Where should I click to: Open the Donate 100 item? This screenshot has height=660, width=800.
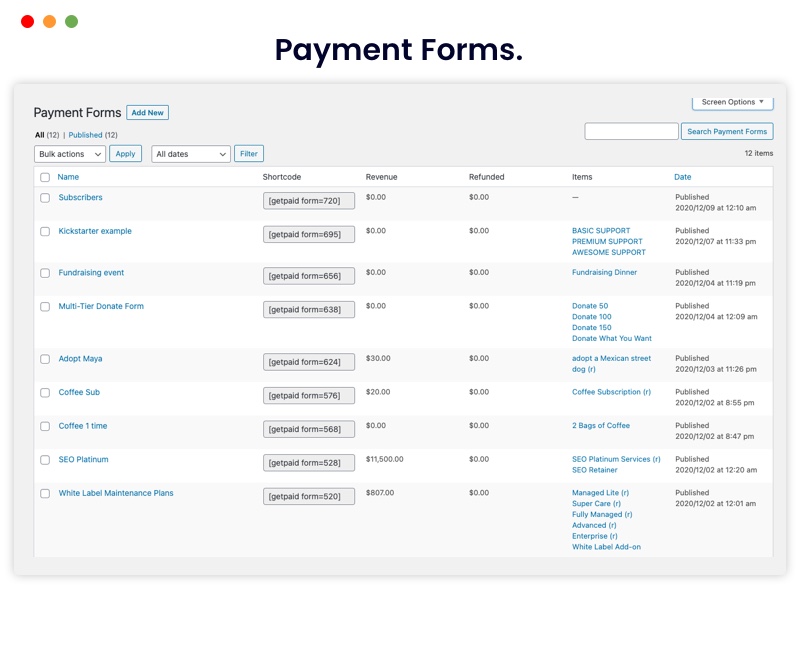click(x=592, y=317)
